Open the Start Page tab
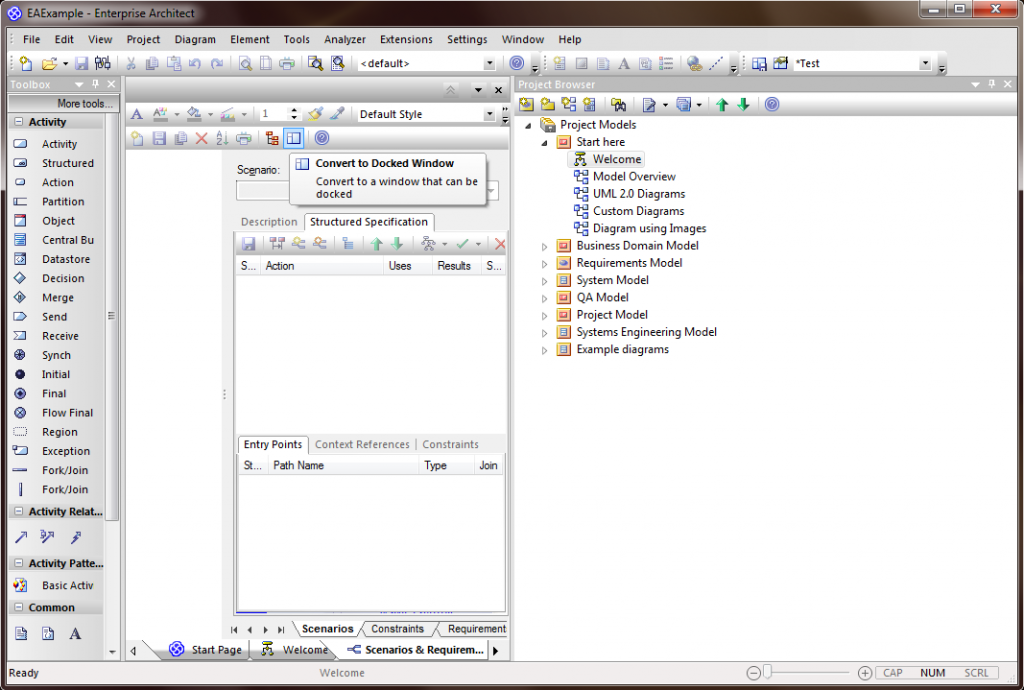The height and width of the screenshot is (690, 1024). [206, 650]
